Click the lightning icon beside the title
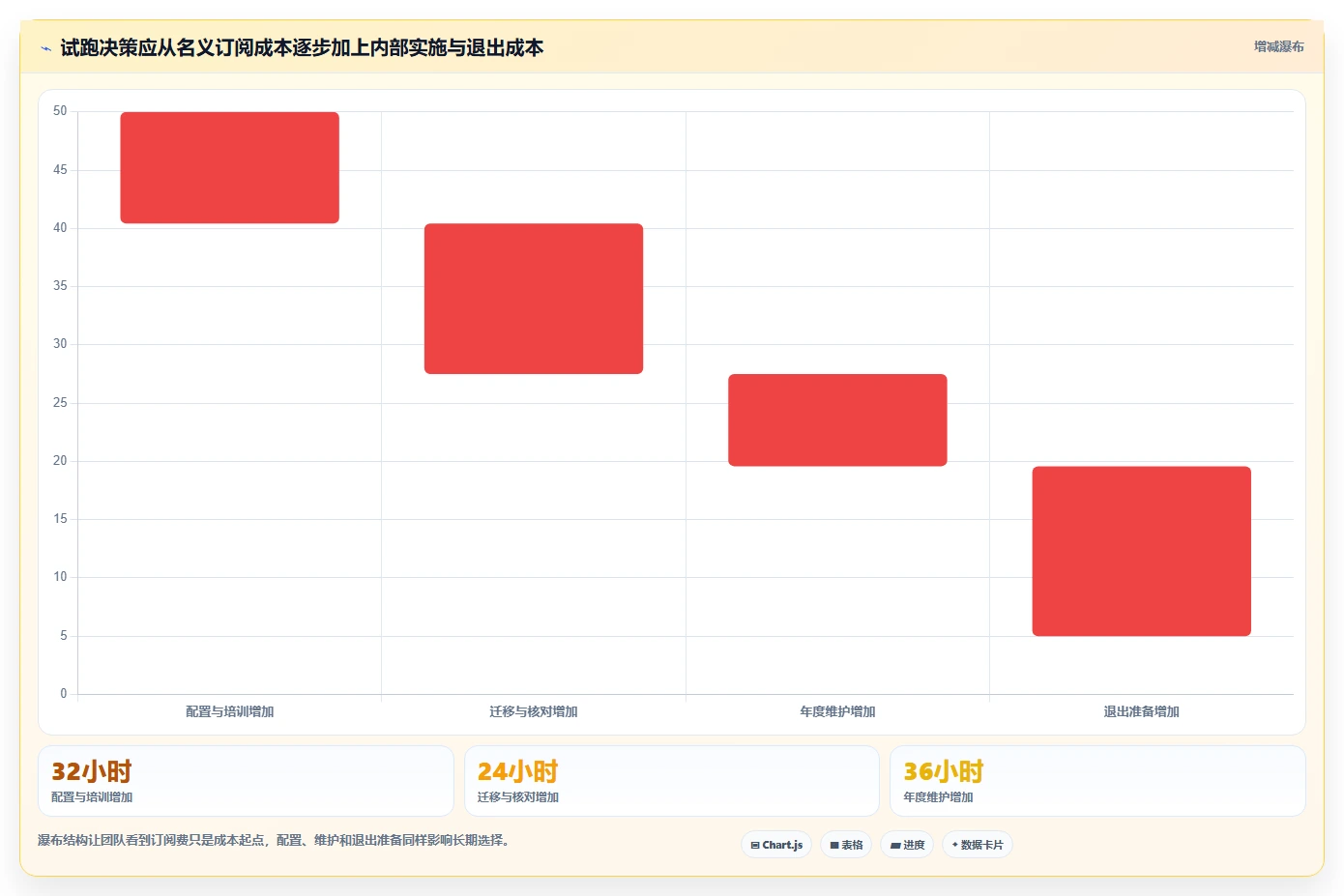1344x896 pixels. tap(45, 48)
